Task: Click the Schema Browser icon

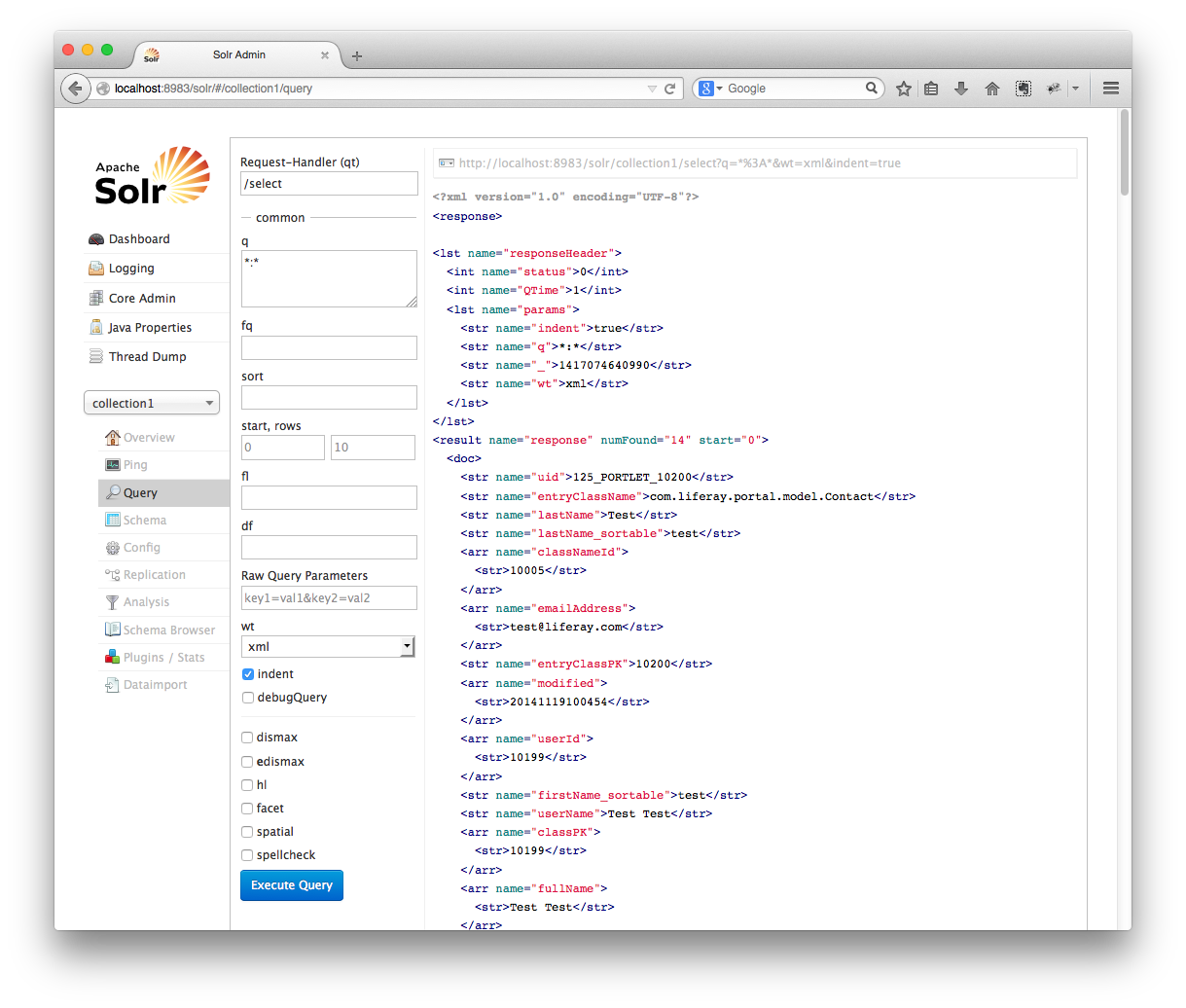Action: 113,630
